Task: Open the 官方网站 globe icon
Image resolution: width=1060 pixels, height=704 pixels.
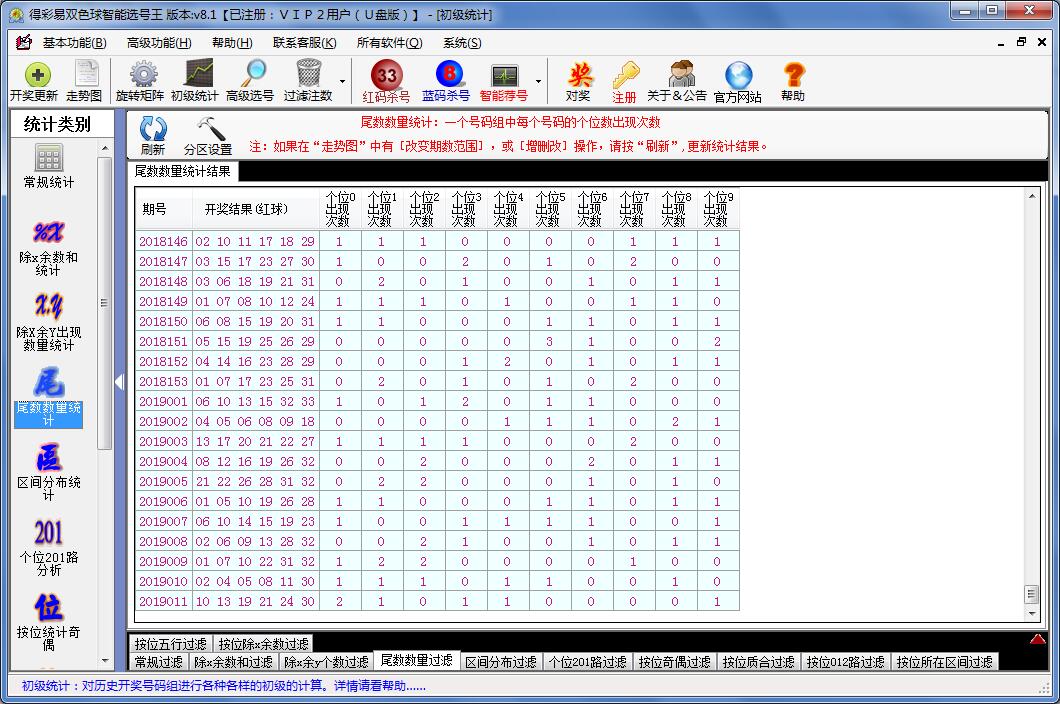Action: click(738, 81)
